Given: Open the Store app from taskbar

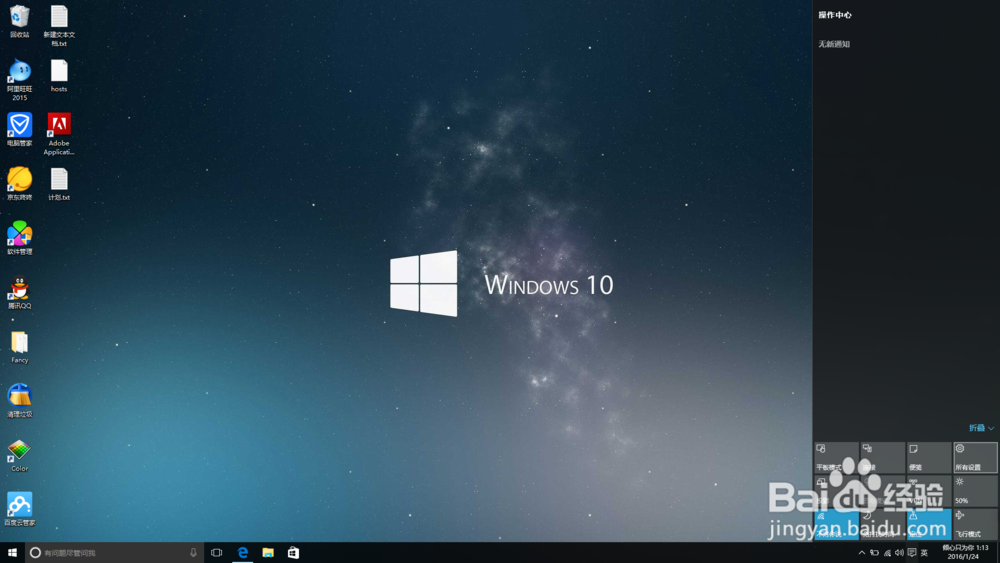Looking at the screenshot, I should (293, 553).
